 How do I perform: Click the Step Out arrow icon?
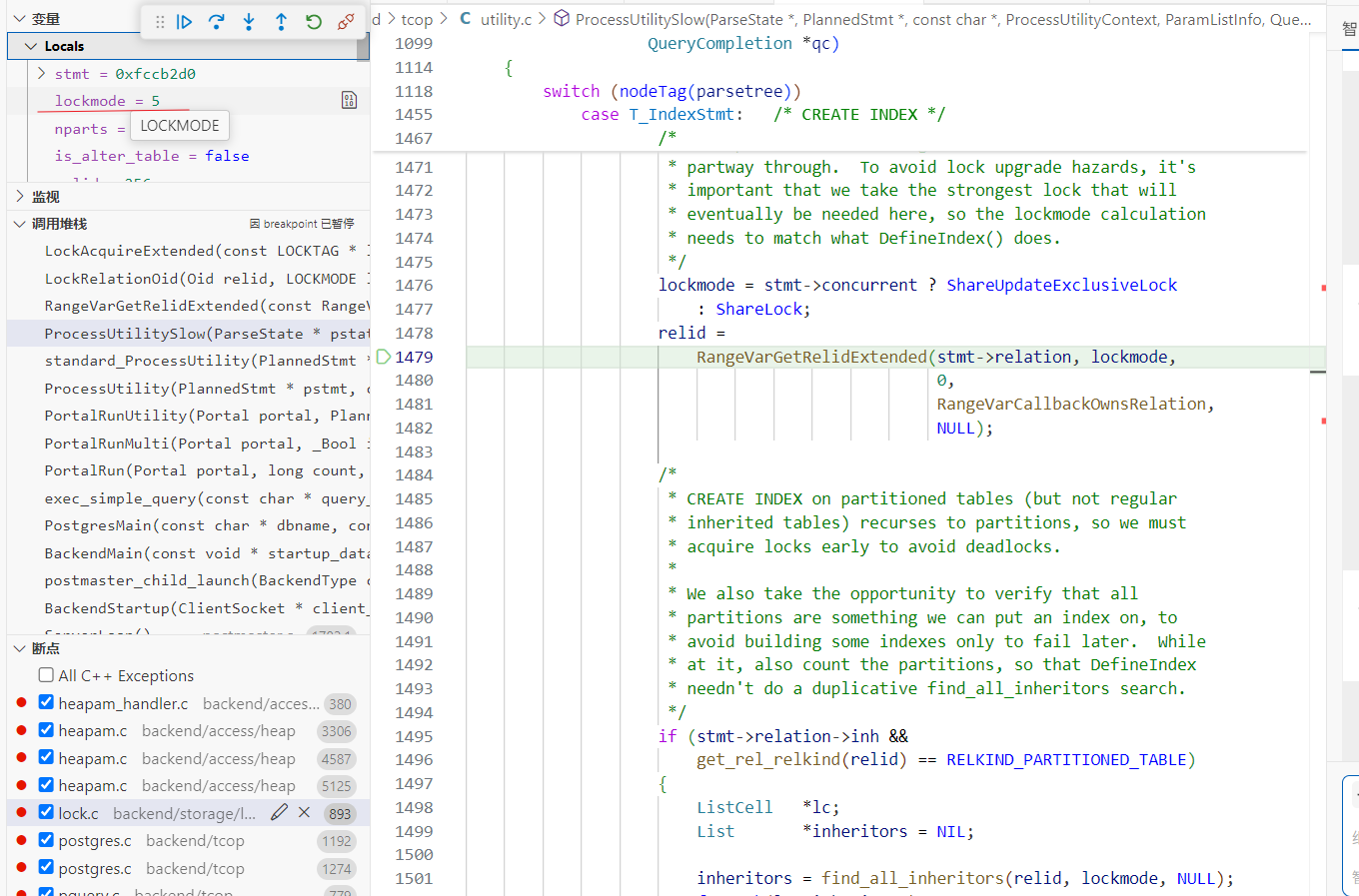pos(281,22)
